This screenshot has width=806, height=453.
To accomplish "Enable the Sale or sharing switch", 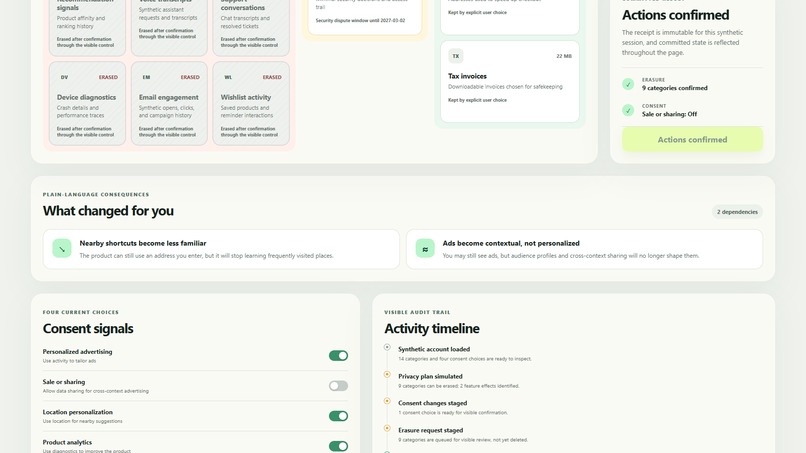I will [x=338, y=386].
